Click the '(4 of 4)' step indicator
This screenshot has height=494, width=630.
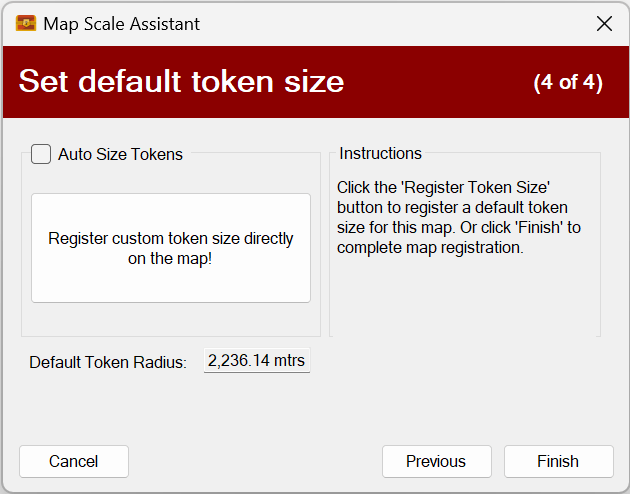pos(568,82)
